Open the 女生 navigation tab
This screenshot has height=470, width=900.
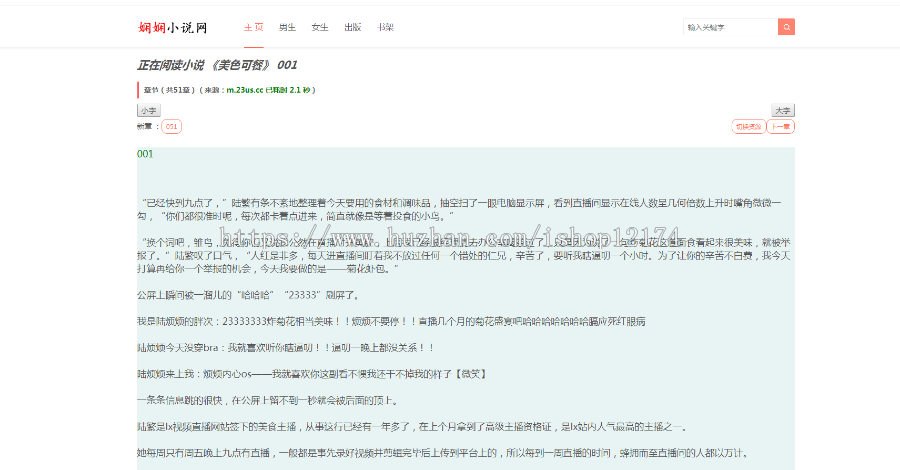[320, 27]
